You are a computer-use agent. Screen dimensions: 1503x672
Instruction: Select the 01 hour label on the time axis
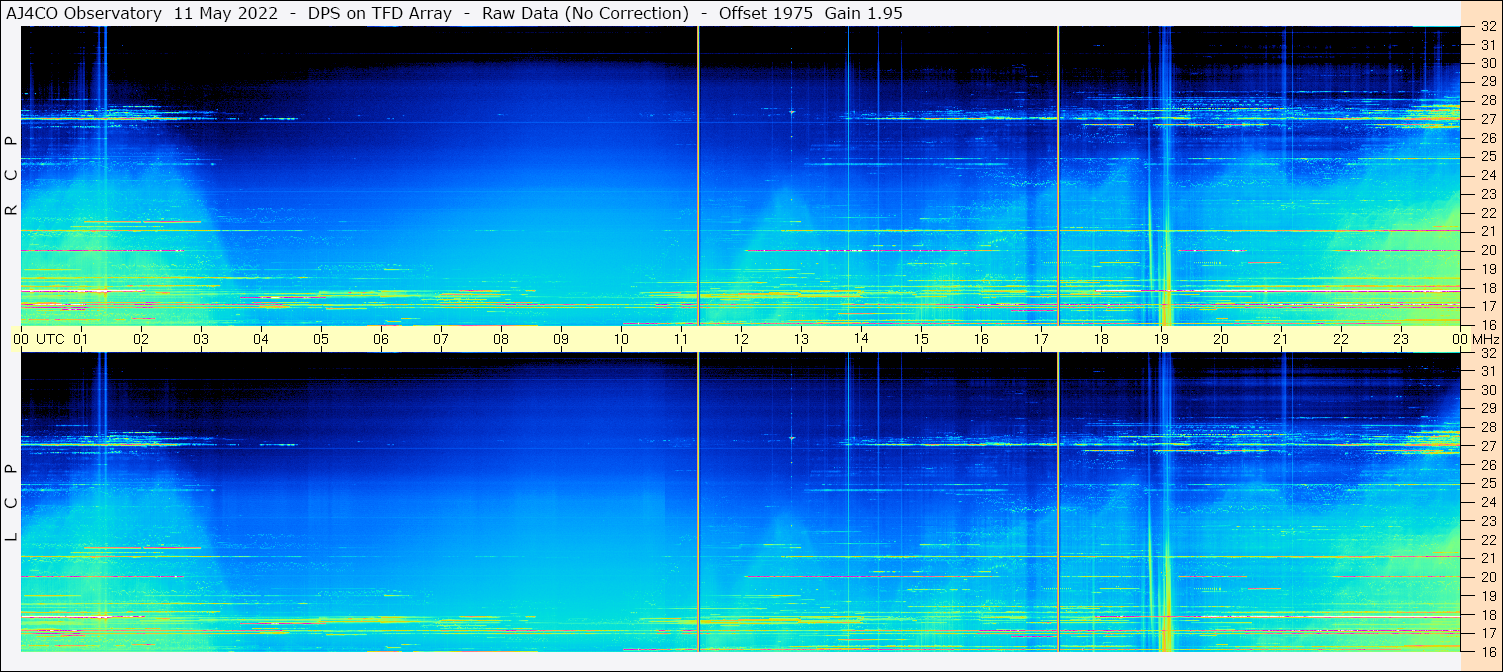tap(81, 339)
